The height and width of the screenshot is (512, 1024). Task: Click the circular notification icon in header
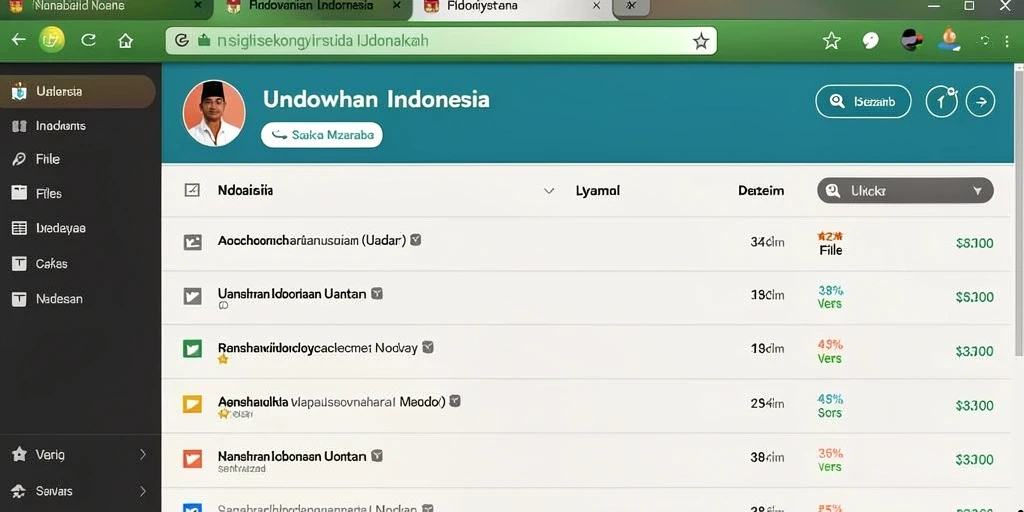tap(942, 102)
